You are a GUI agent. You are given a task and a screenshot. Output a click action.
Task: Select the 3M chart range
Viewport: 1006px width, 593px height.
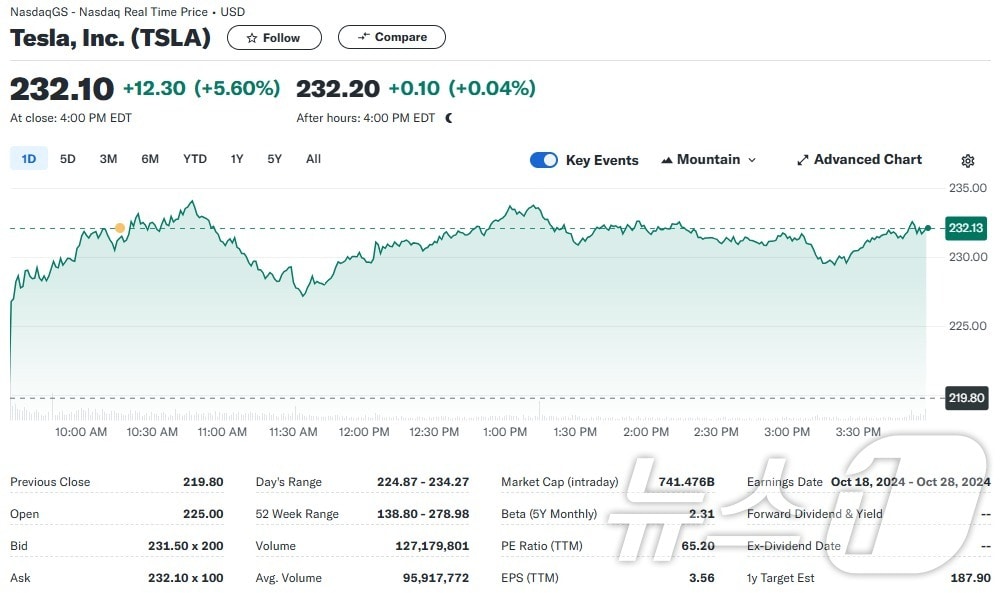click(108, 159)
